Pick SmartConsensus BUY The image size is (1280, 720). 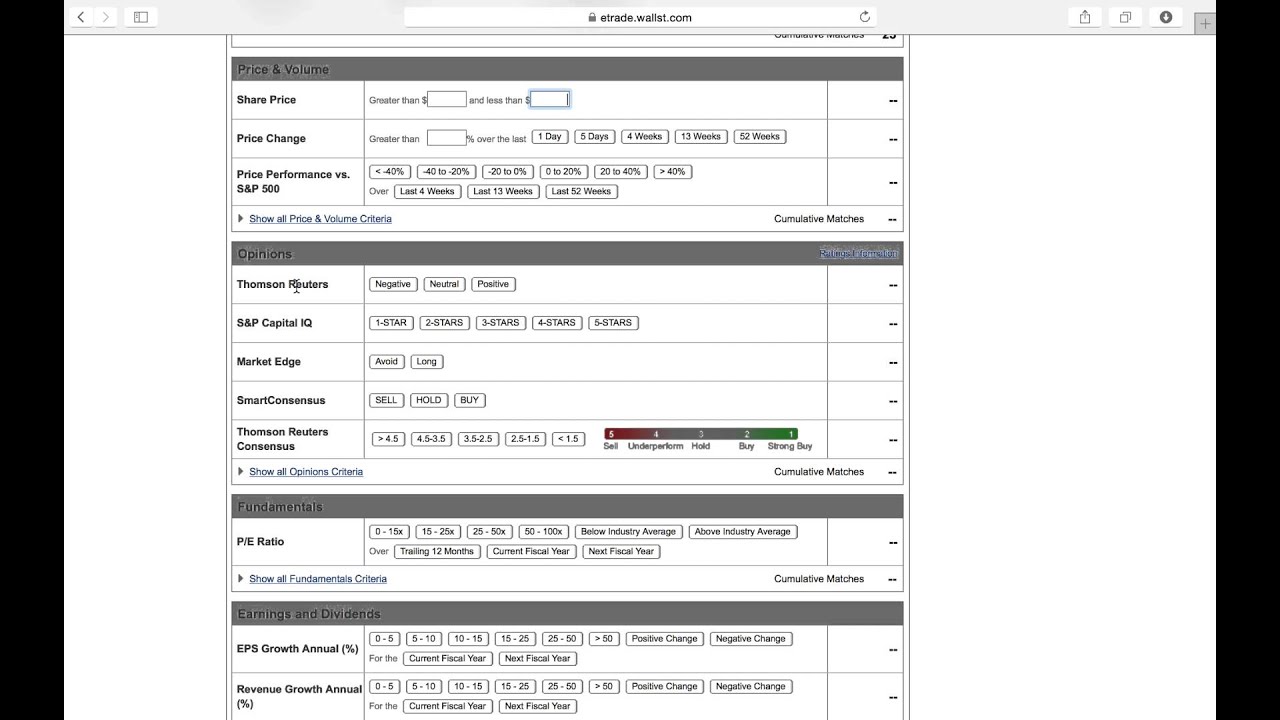(x=470, y=400)
